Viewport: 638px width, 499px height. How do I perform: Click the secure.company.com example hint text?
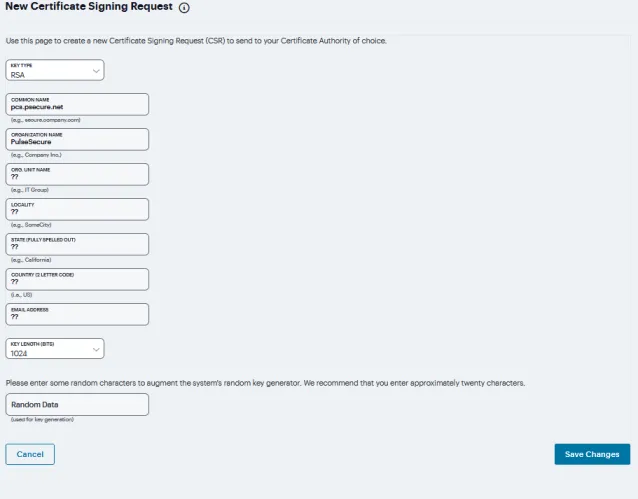click(x=46, y=120)
